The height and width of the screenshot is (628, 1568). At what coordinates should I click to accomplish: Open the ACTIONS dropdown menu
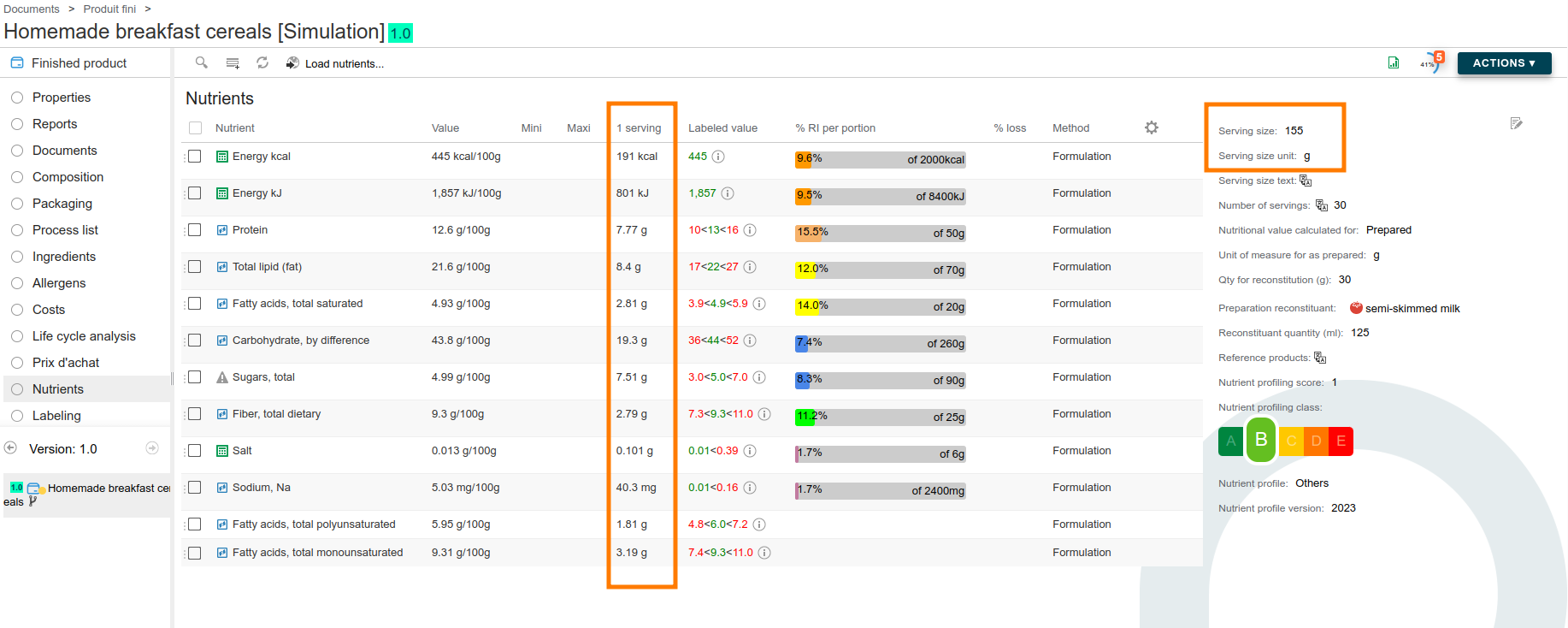coord(1503,63)
